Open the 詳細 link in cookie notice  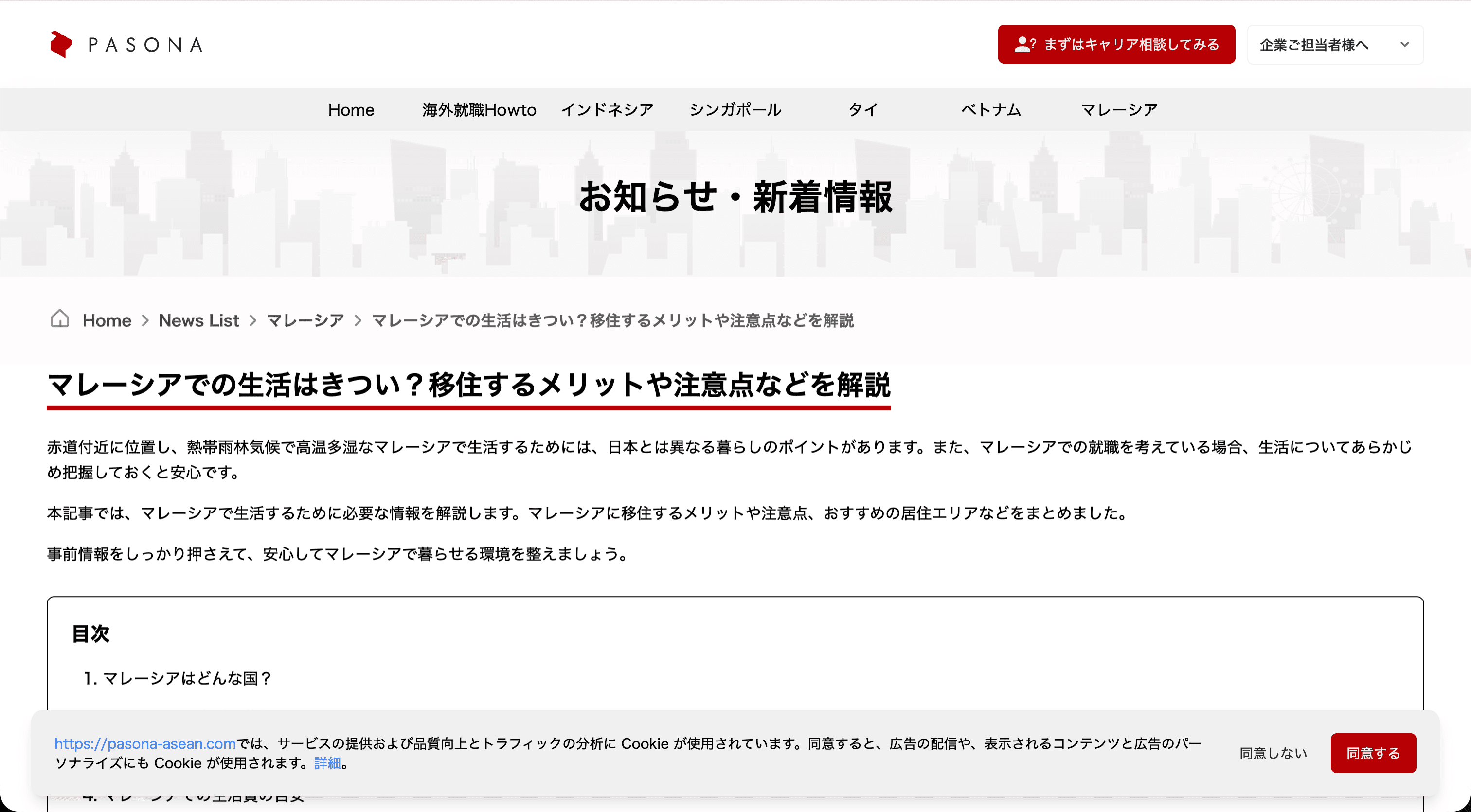[327, 763]
